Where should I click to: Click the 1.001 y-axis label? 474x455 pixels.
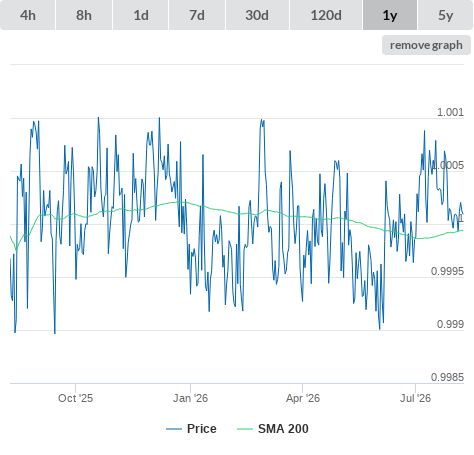(450, 112)
